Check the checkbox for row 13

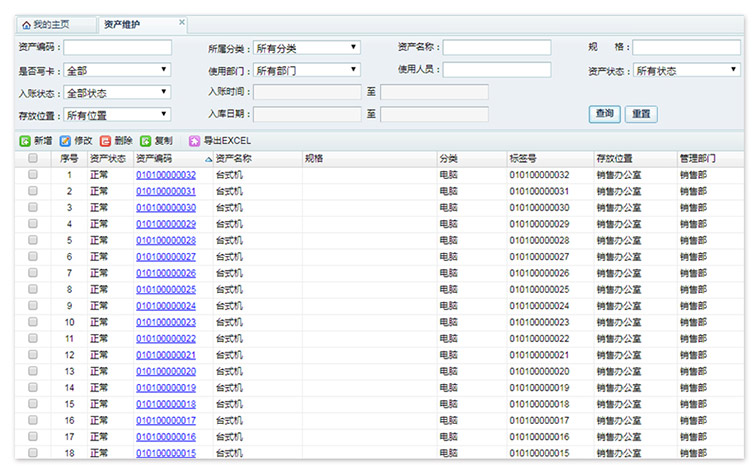(33, 371)
